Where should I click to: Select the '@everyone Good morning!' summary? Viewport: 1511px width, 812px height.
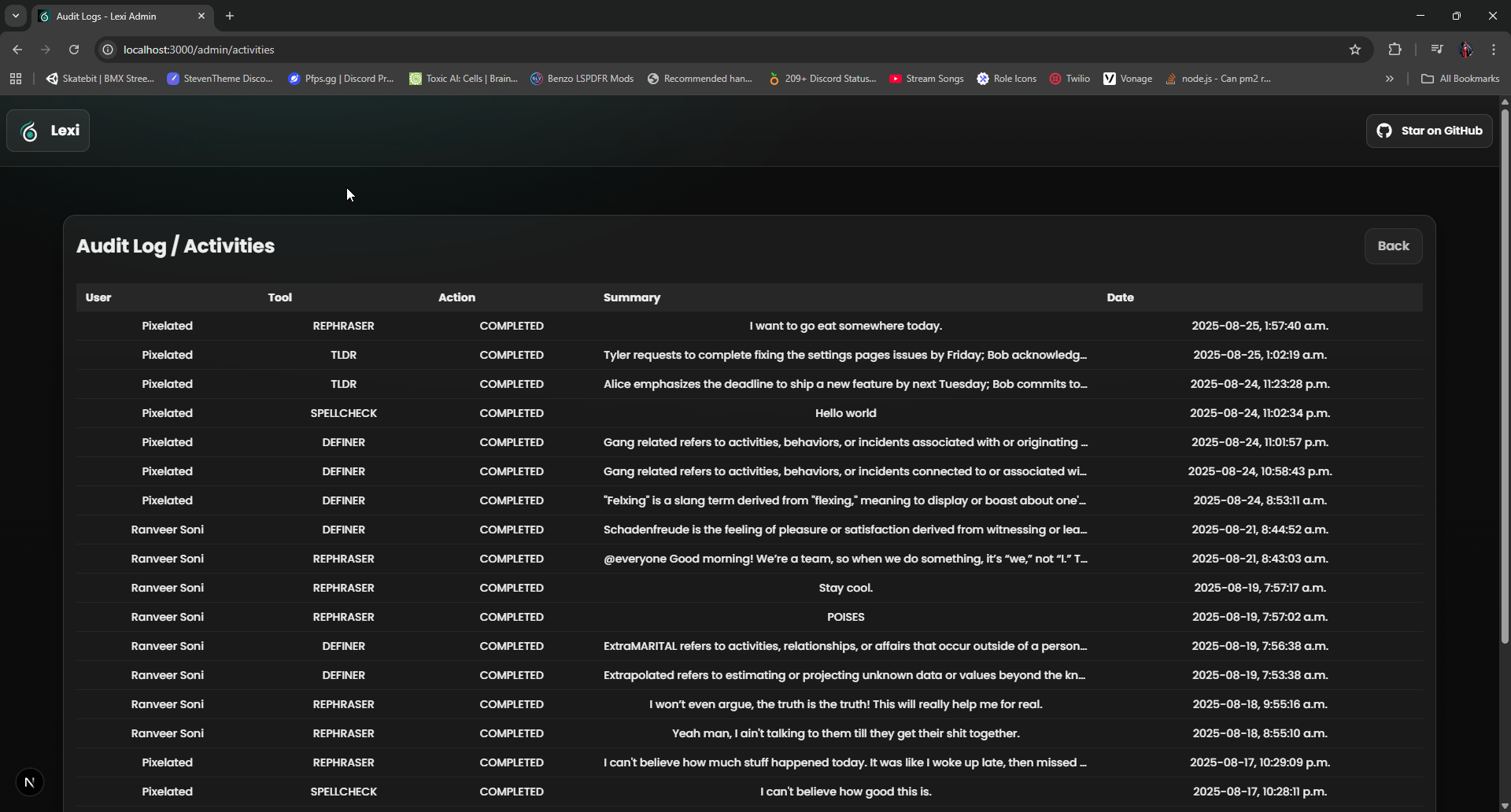[x=845, y=559]
